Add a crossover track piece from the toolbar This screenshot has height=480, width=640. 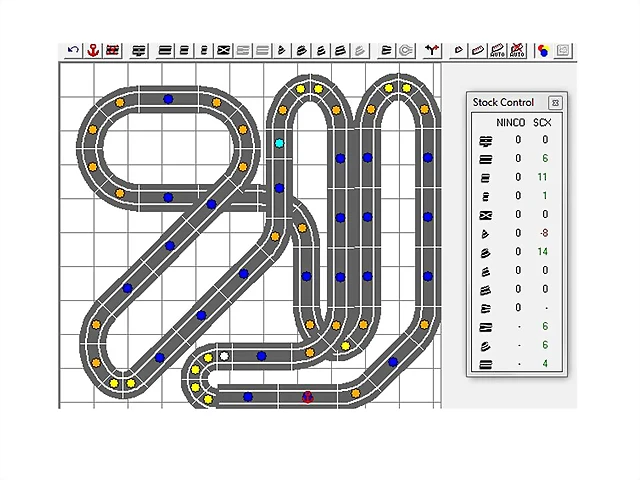click(x=223, y=51)
